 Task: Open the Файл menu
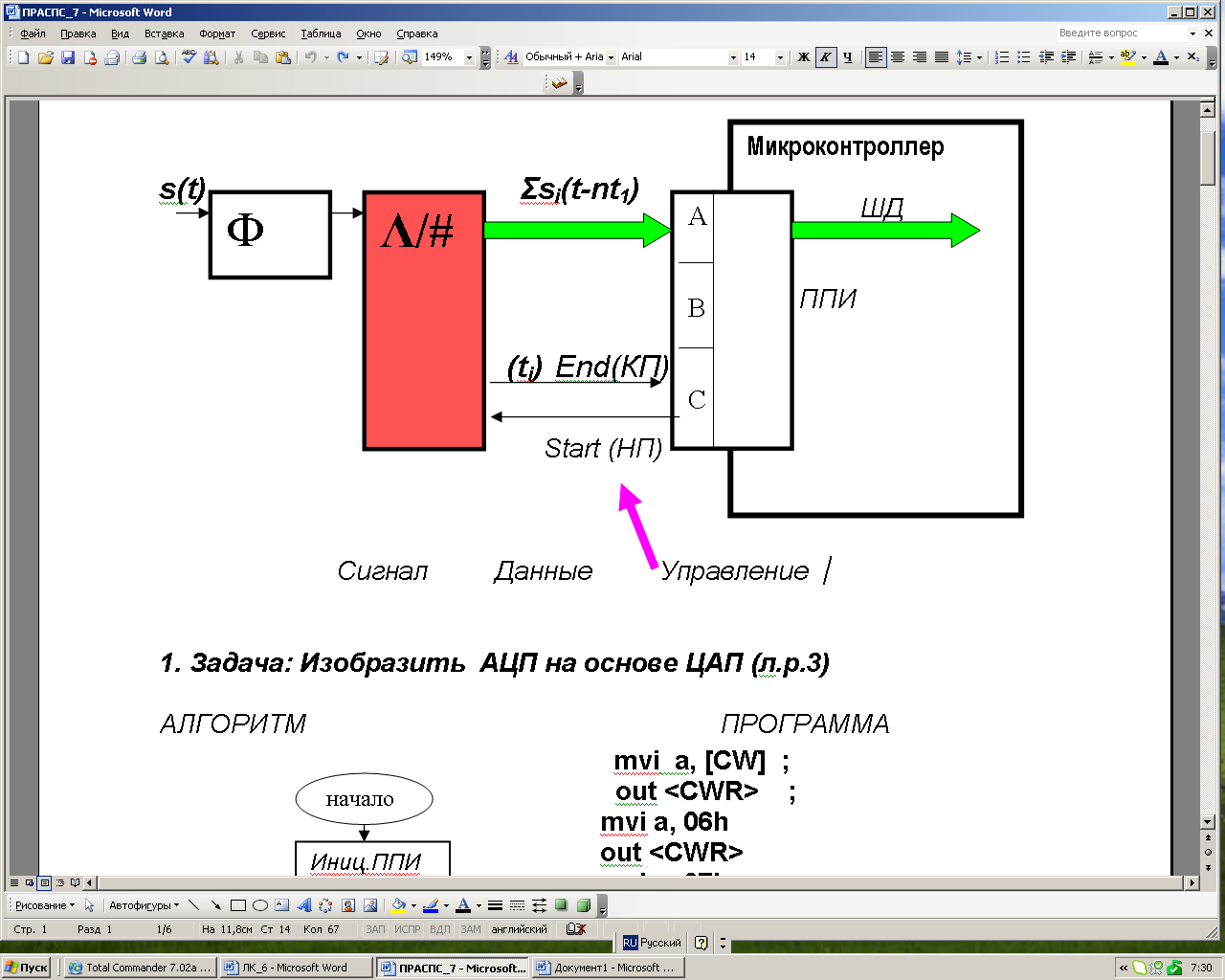pos(33,33)
